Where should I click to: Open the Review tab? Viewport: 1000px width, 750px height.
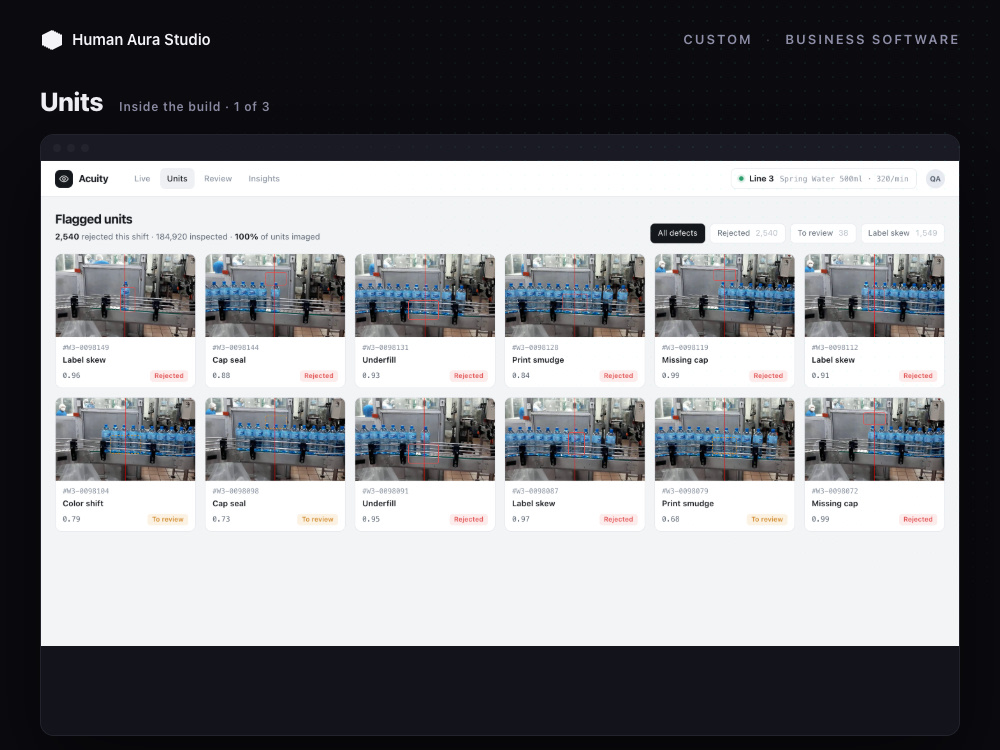pos(218,179)
